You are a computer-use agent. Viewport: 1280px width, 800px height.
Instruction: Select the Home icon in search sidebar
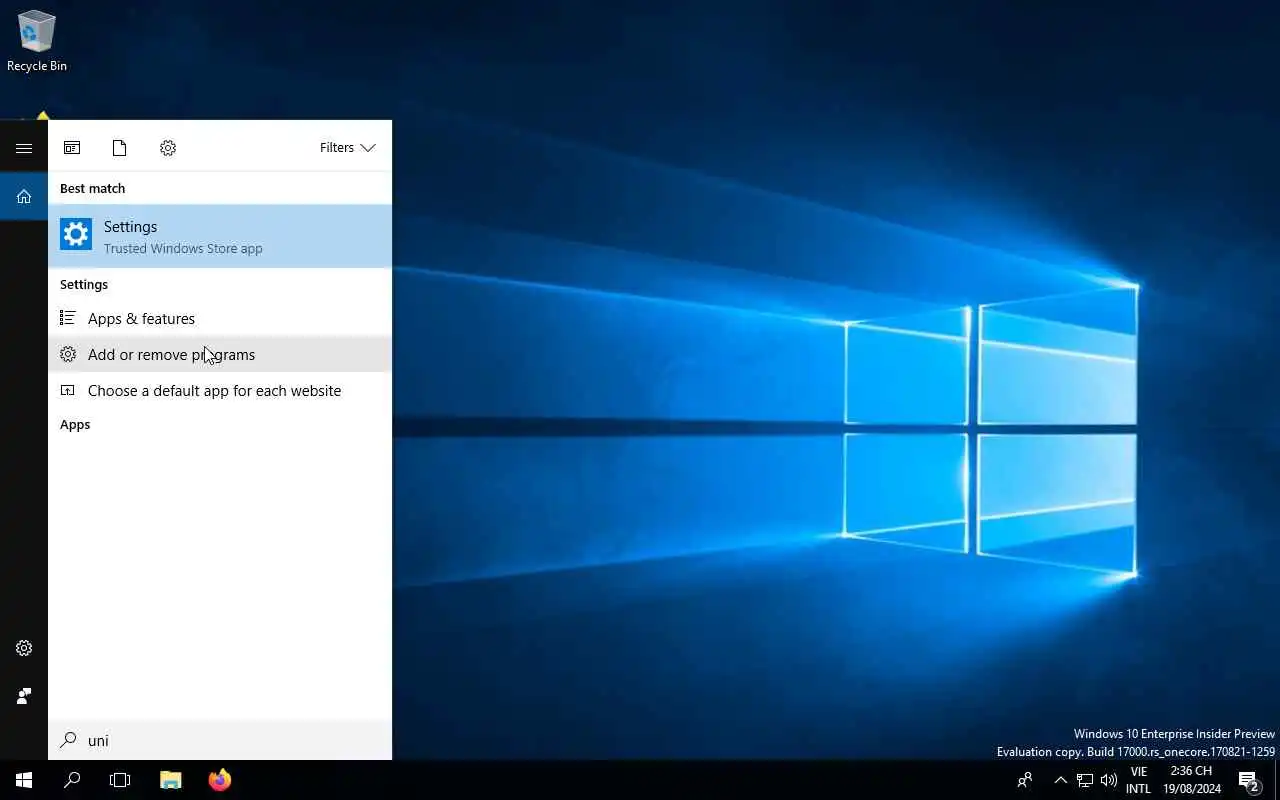coord(24,196)
